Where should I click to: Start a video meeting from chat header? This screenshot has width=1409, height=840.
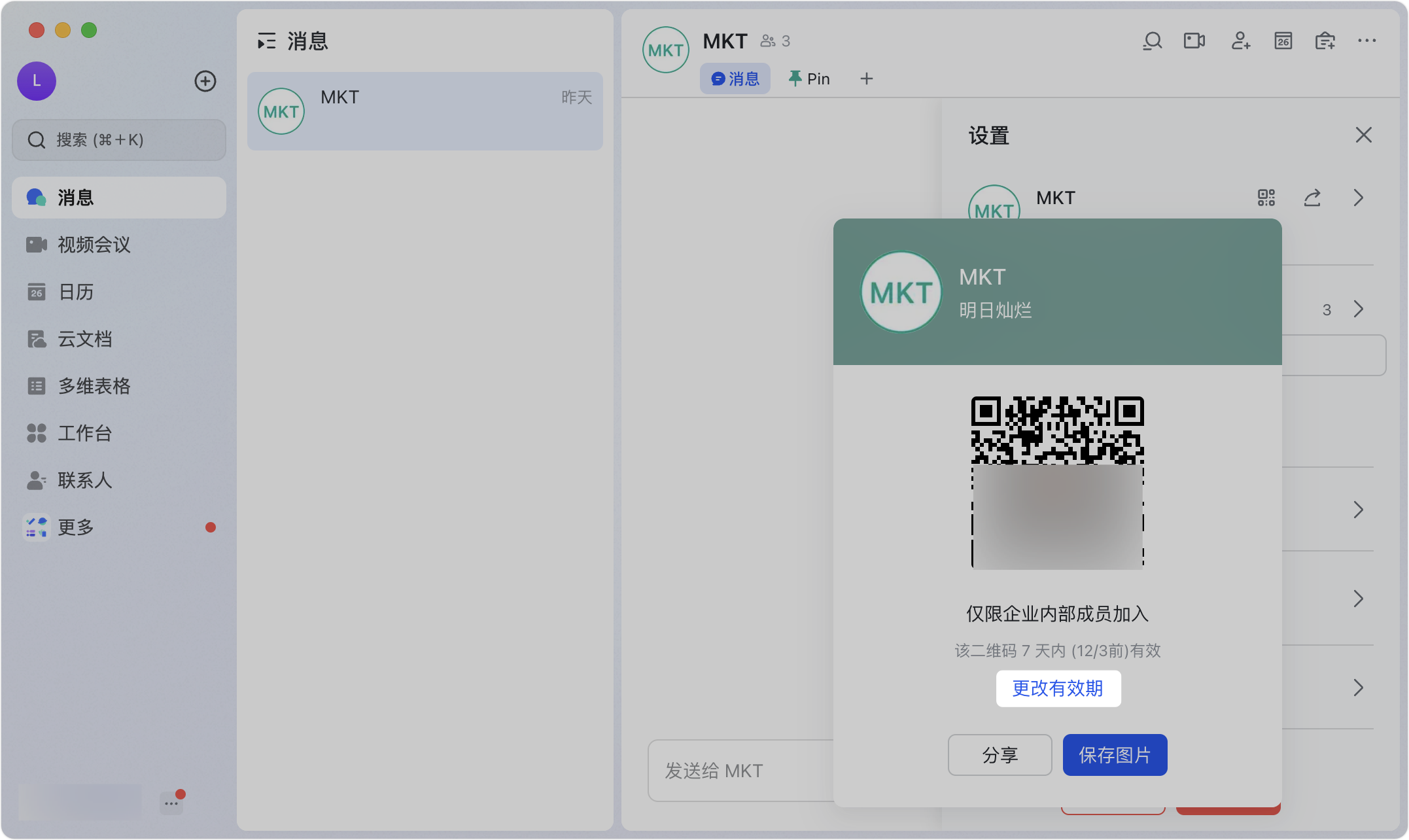(x=1194, y=41)
